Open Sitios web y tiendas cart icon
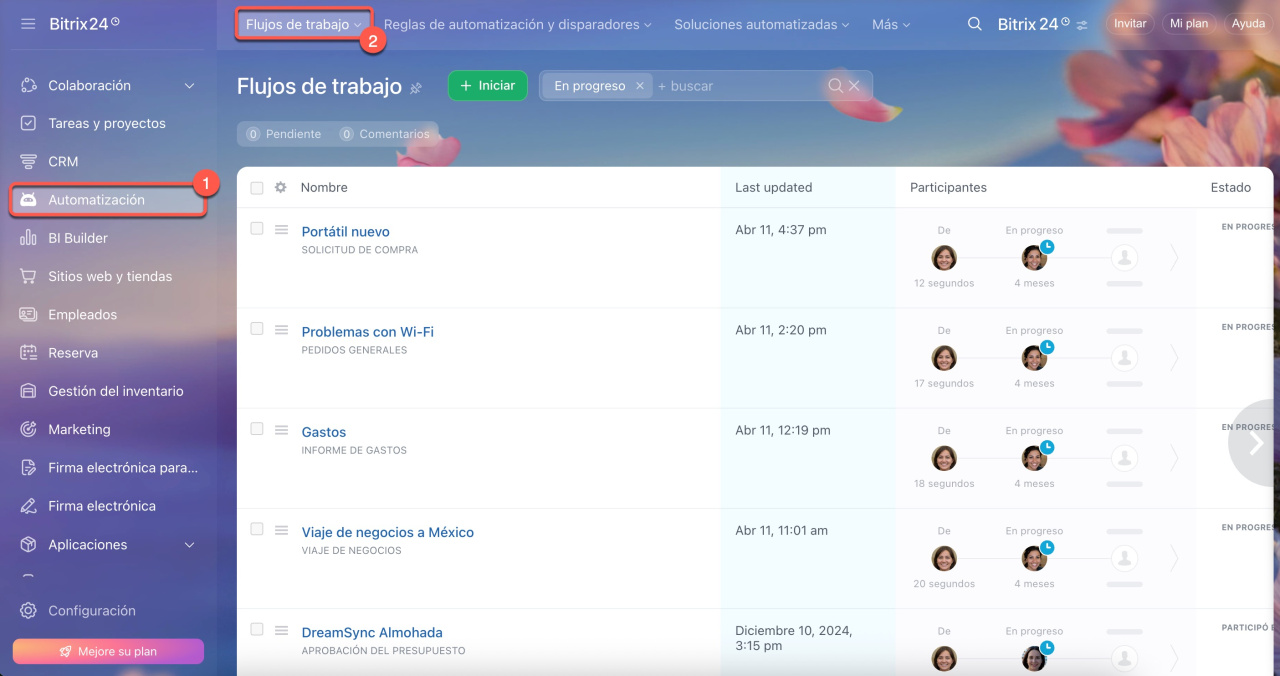The width and height of the screenshot is (1280, 676). coord(29,276)
